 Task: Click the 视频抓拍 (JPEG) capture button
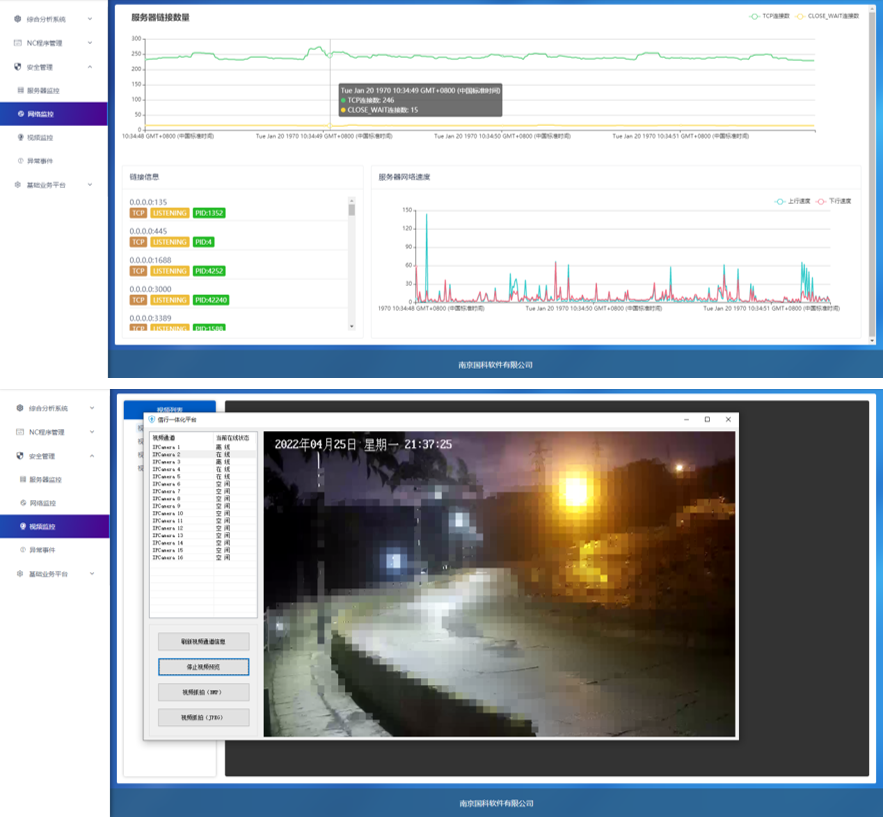[x=203, y=717]
